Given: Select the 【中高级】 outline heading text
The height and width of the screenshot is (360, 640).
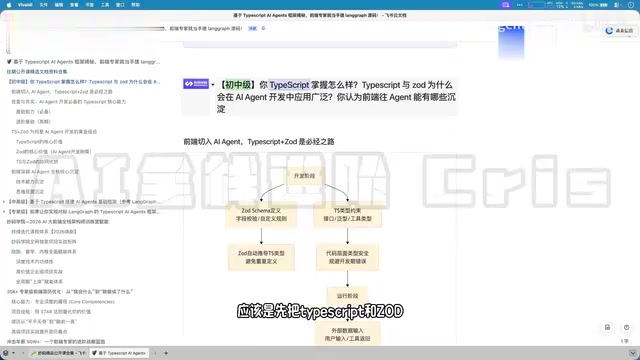Looking at the screenshot, I should tap(84, 202).
